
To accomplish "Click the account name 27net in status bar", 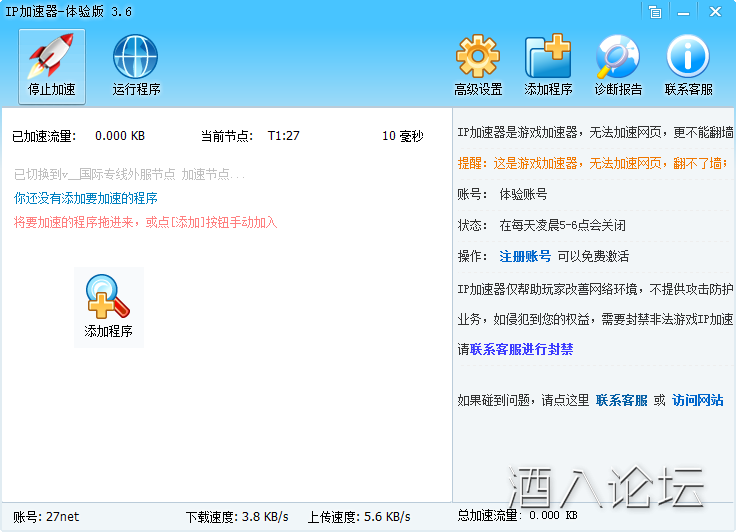I will 61,516.
